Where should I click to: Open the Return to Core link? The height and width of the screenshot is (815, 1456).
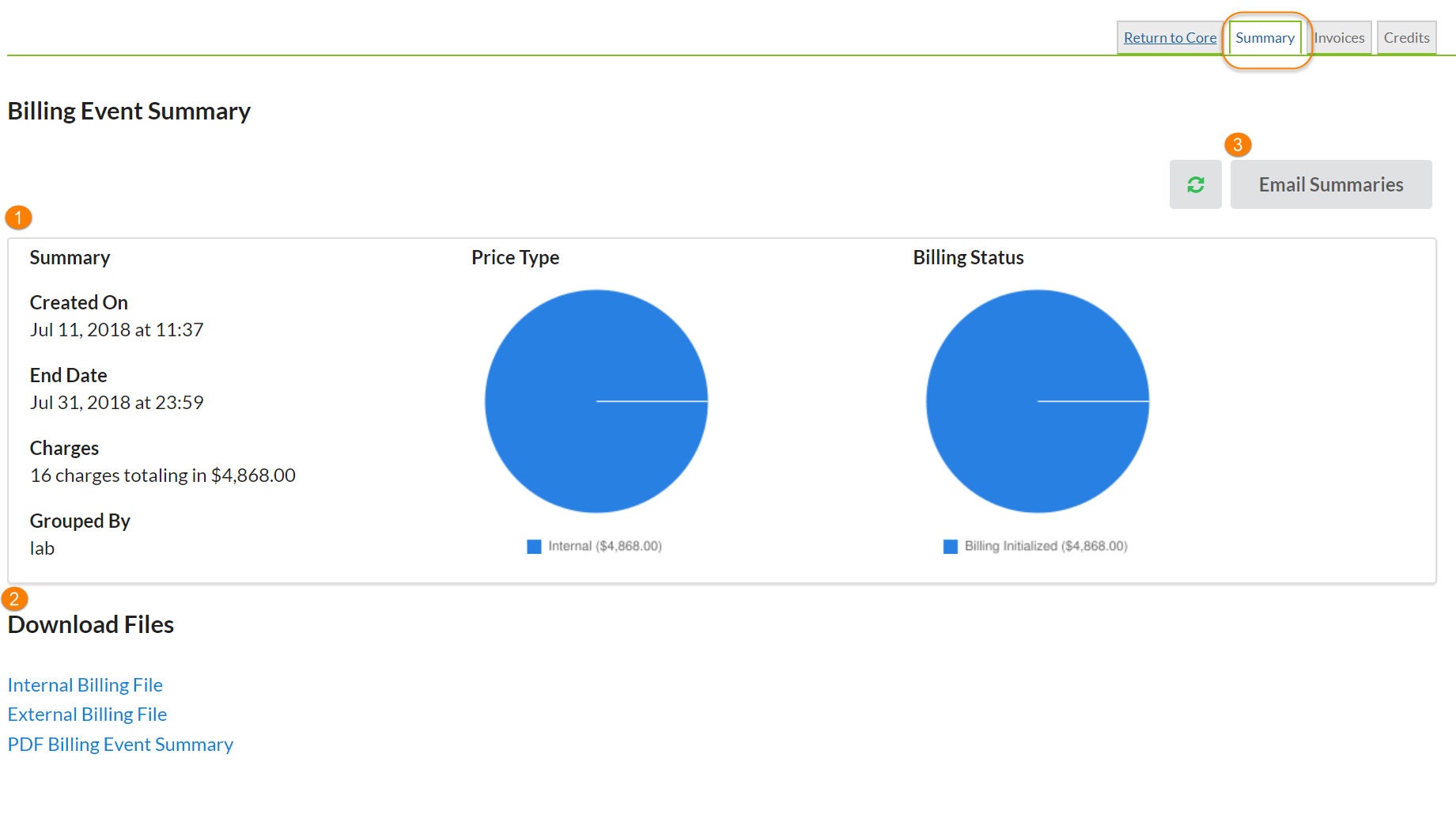[x=1170, y=38]
